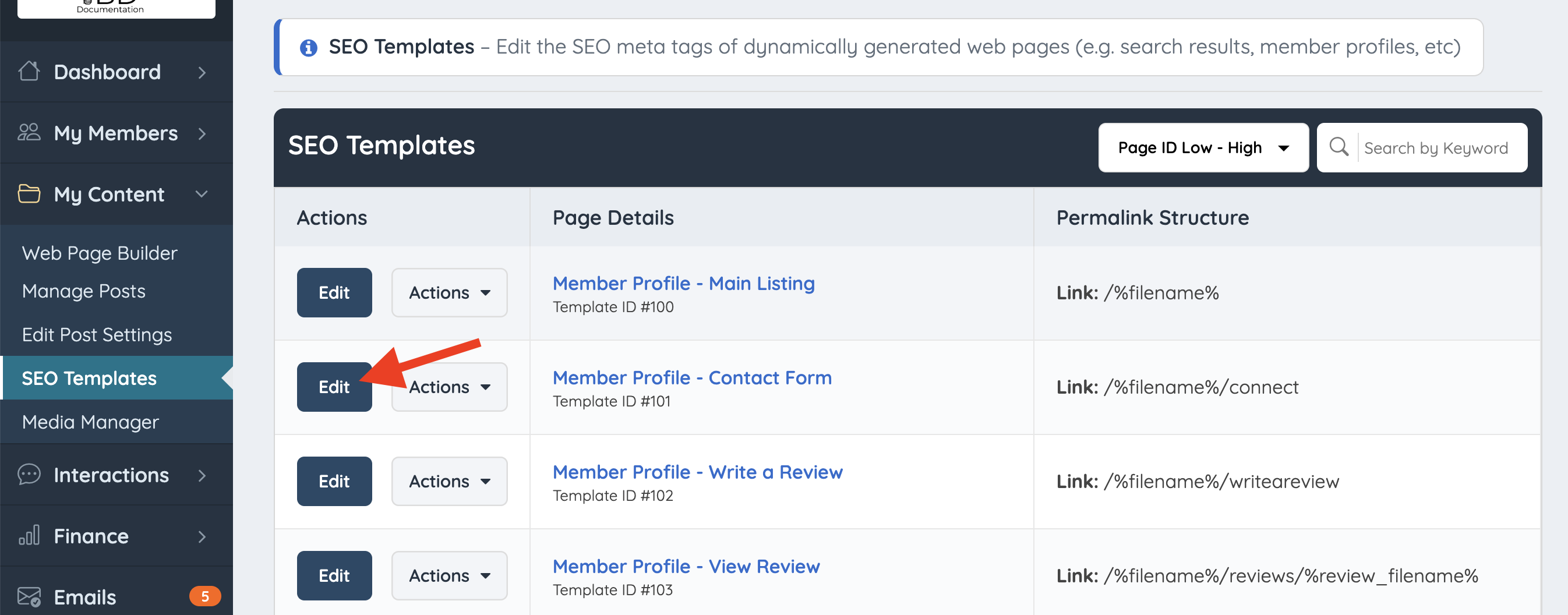Open Edit Post Settings in sidebar

(97, 334)
